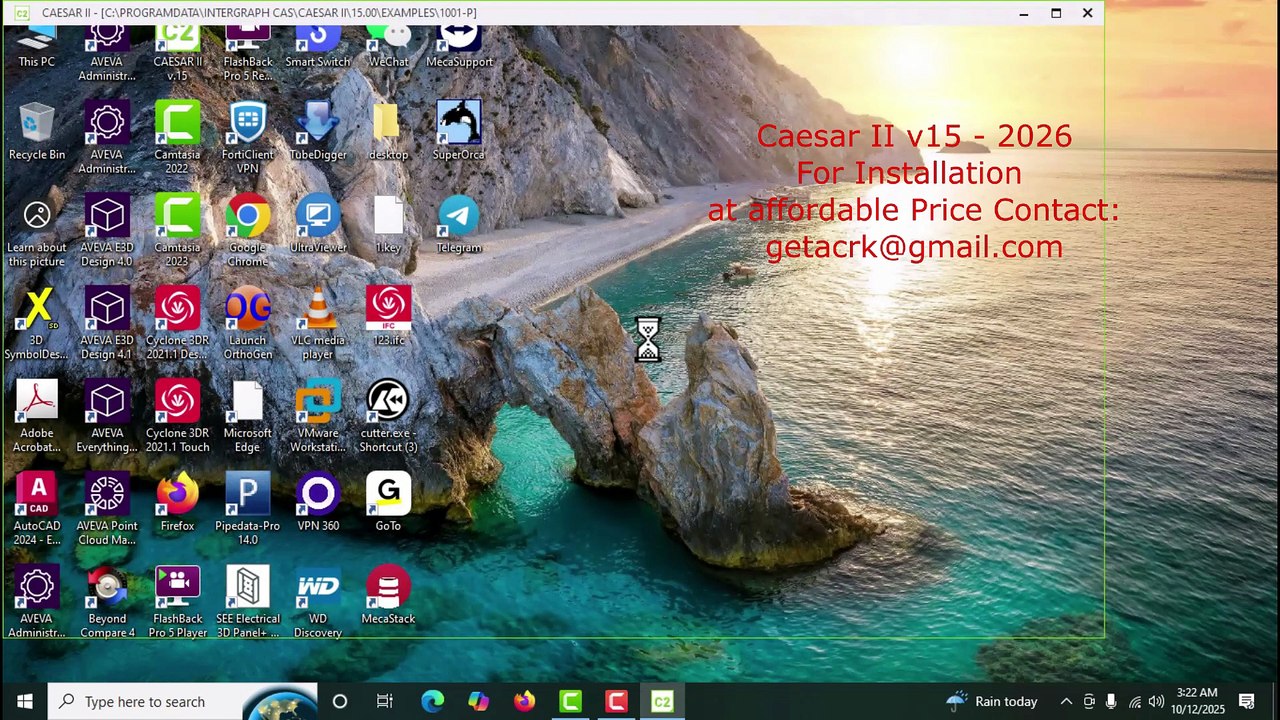
Task: Click the UltraViewer desktop icon
Action: [x=318, y=225]
